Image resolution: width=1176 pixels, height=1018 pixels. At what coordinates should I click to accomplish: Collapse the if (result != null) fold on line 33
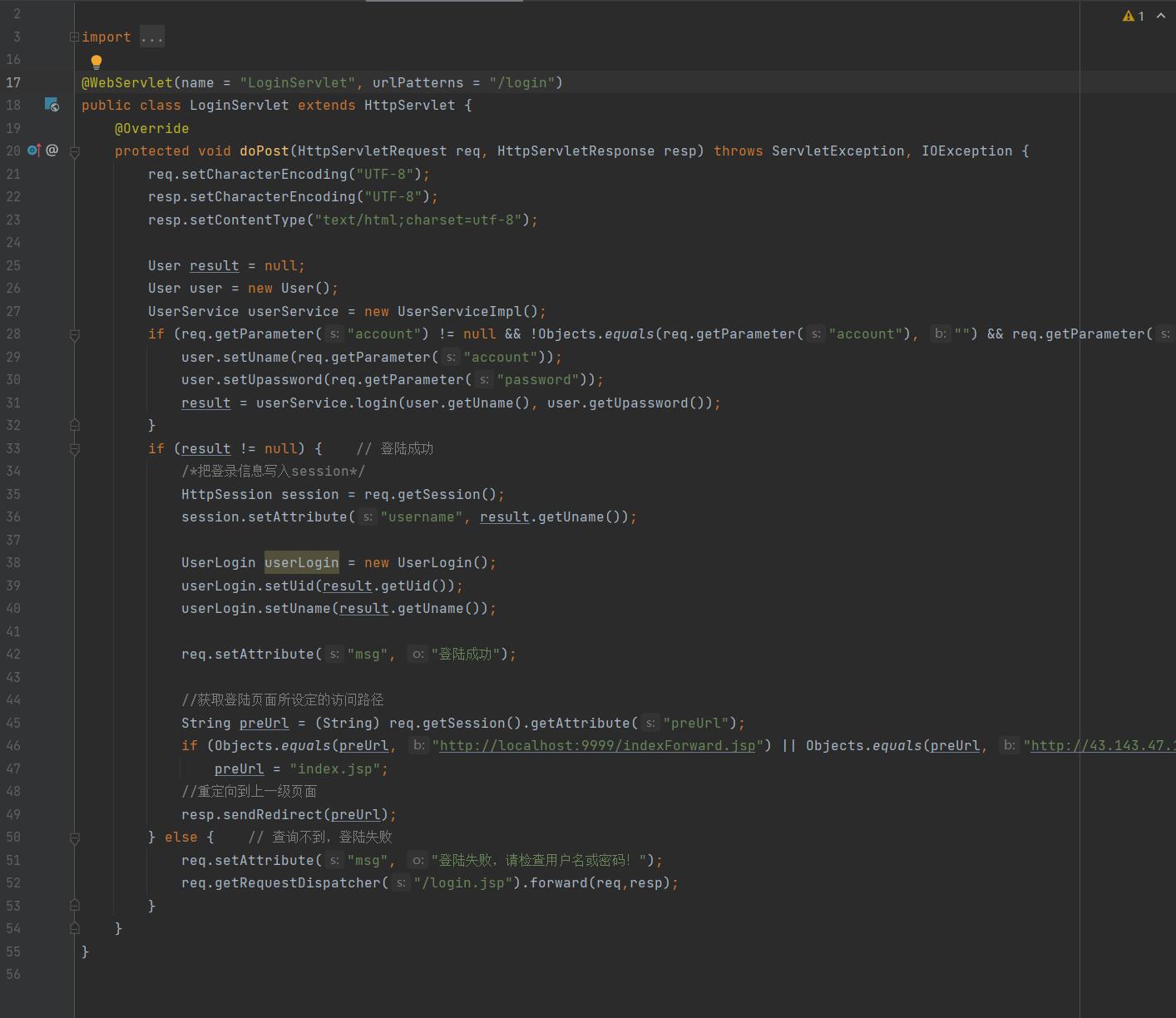coord(74,449)
